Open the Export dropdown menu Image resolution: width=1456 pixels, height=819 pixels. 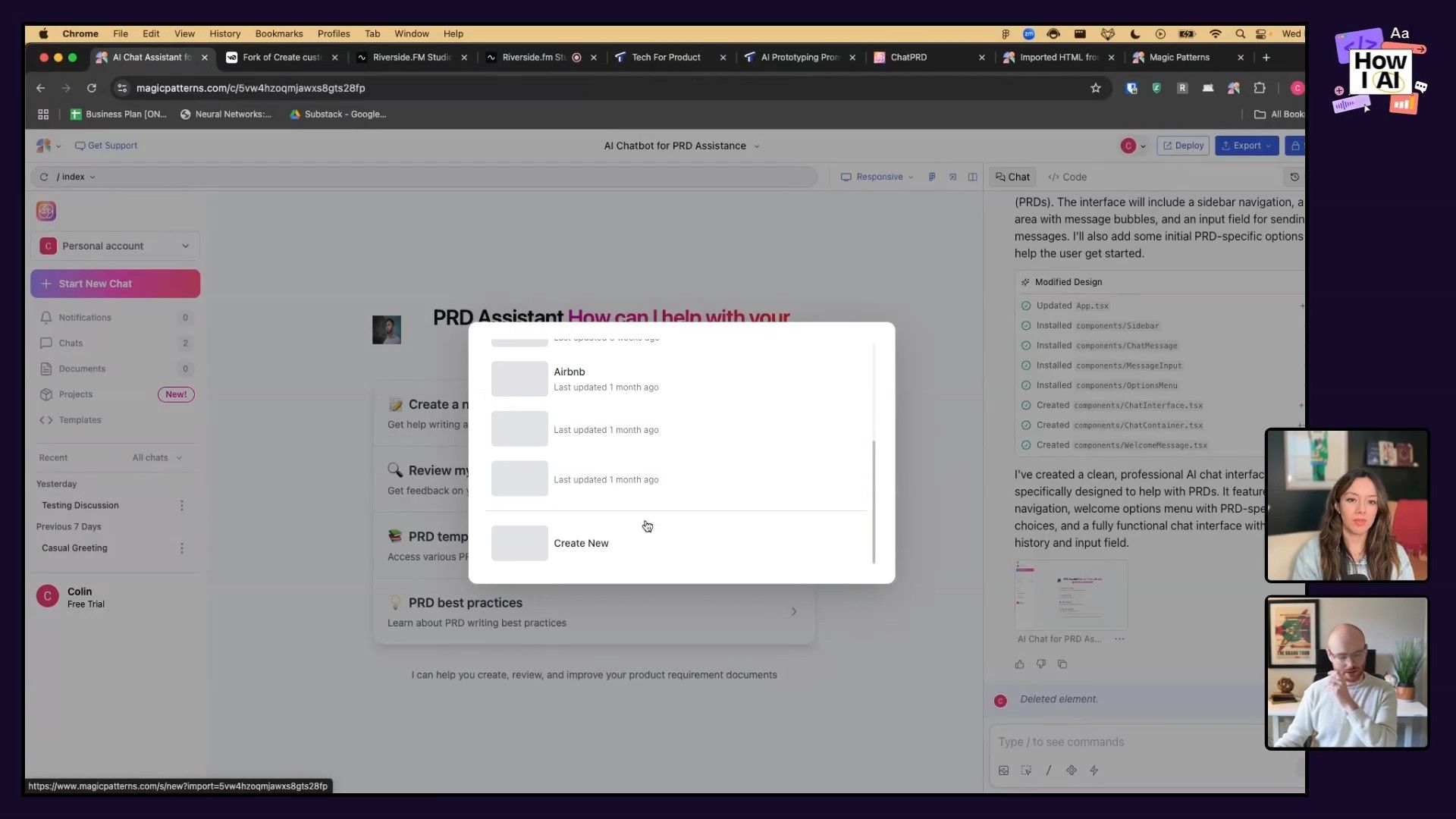1247,146
